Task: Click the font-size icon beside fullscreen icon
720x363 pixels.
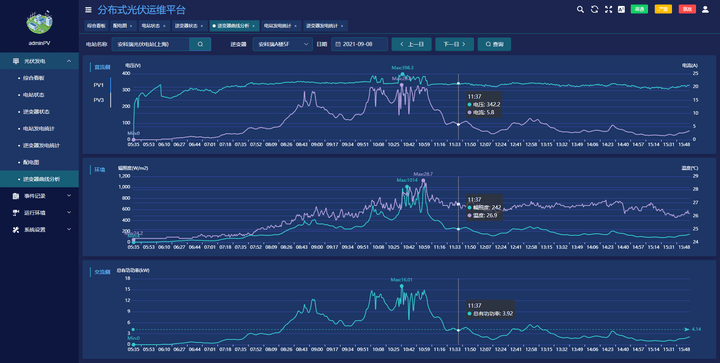Action: point(621,9)
